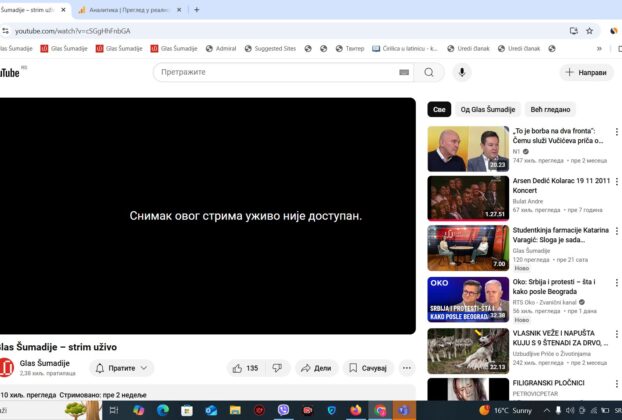Click Glas Šumadije channel avatar

[7, 368]
